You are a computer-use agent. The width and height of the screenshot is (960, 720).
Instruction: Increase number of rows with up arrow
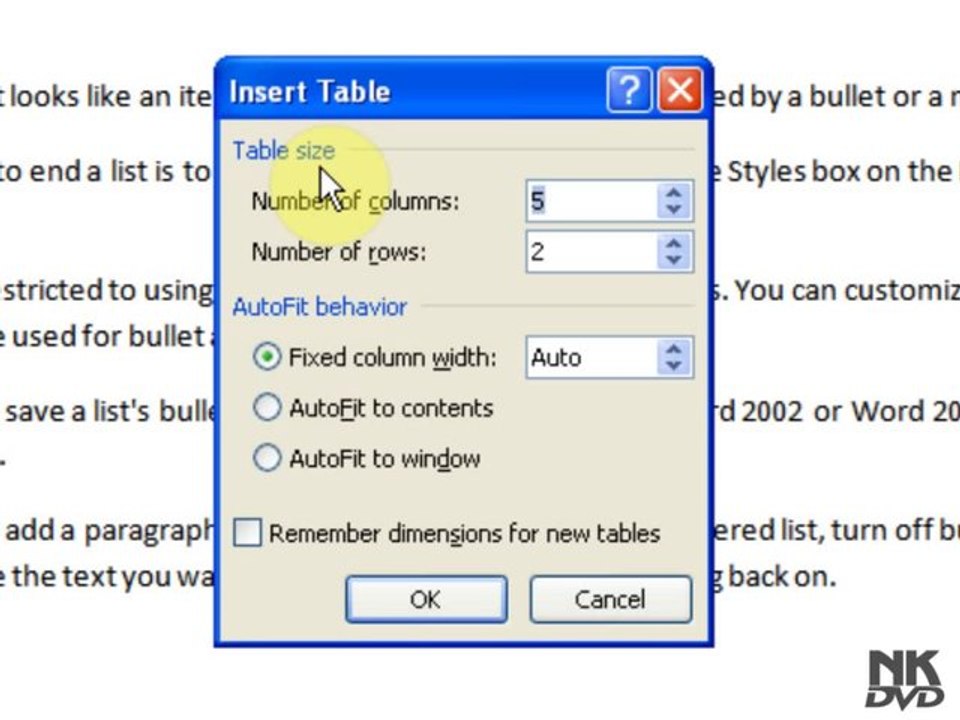(x=674, y=244)
